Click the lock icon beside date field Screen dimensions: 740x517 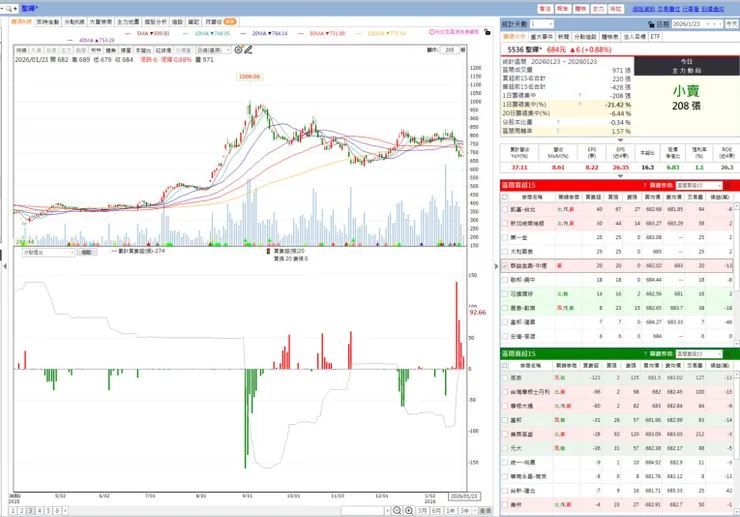tap(651, 24)
